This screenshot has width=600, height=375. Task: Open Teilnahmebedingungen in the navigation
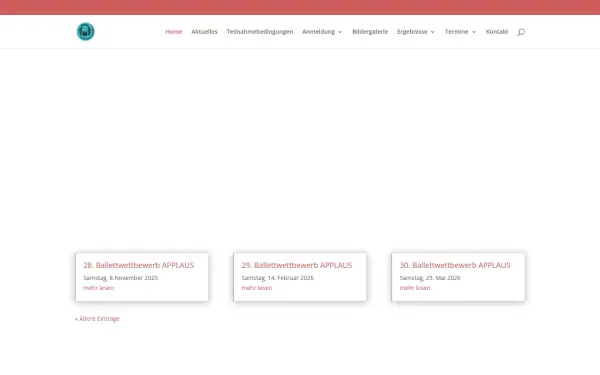[x=260, y=32]
